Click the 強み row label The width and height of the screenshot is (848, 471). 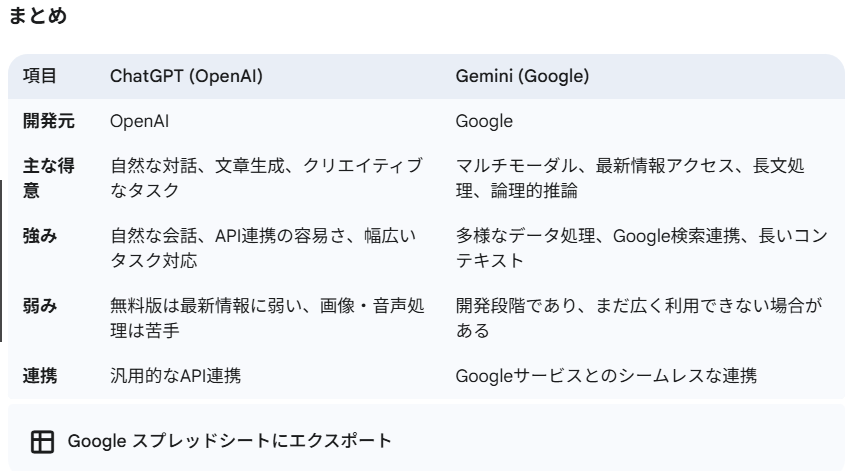(40, 236)
